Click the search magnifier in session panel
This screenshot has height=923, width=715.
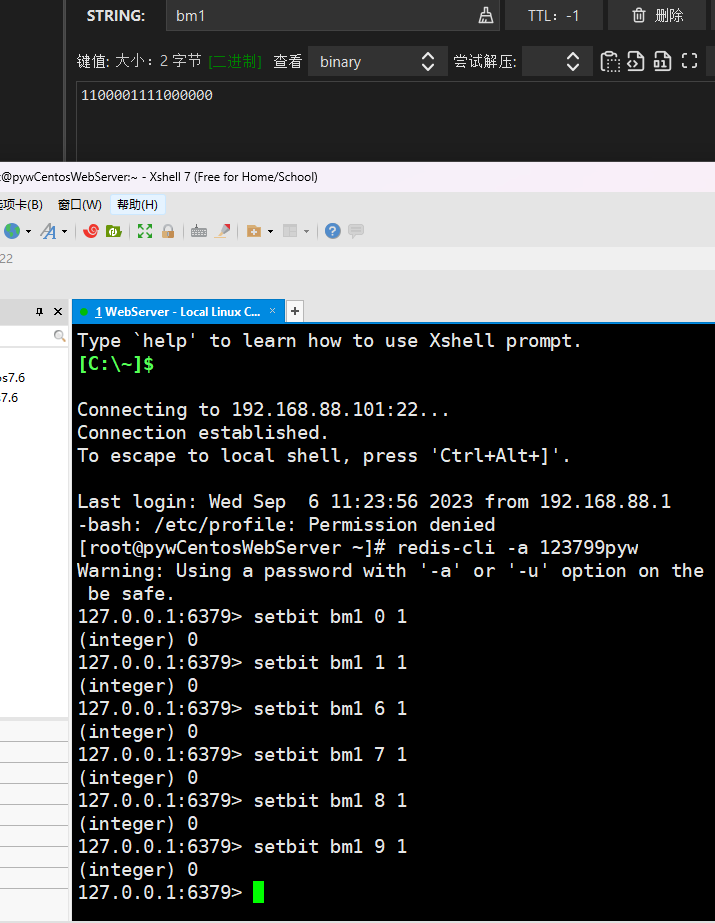pyautogui.click(x=59, y=336)
